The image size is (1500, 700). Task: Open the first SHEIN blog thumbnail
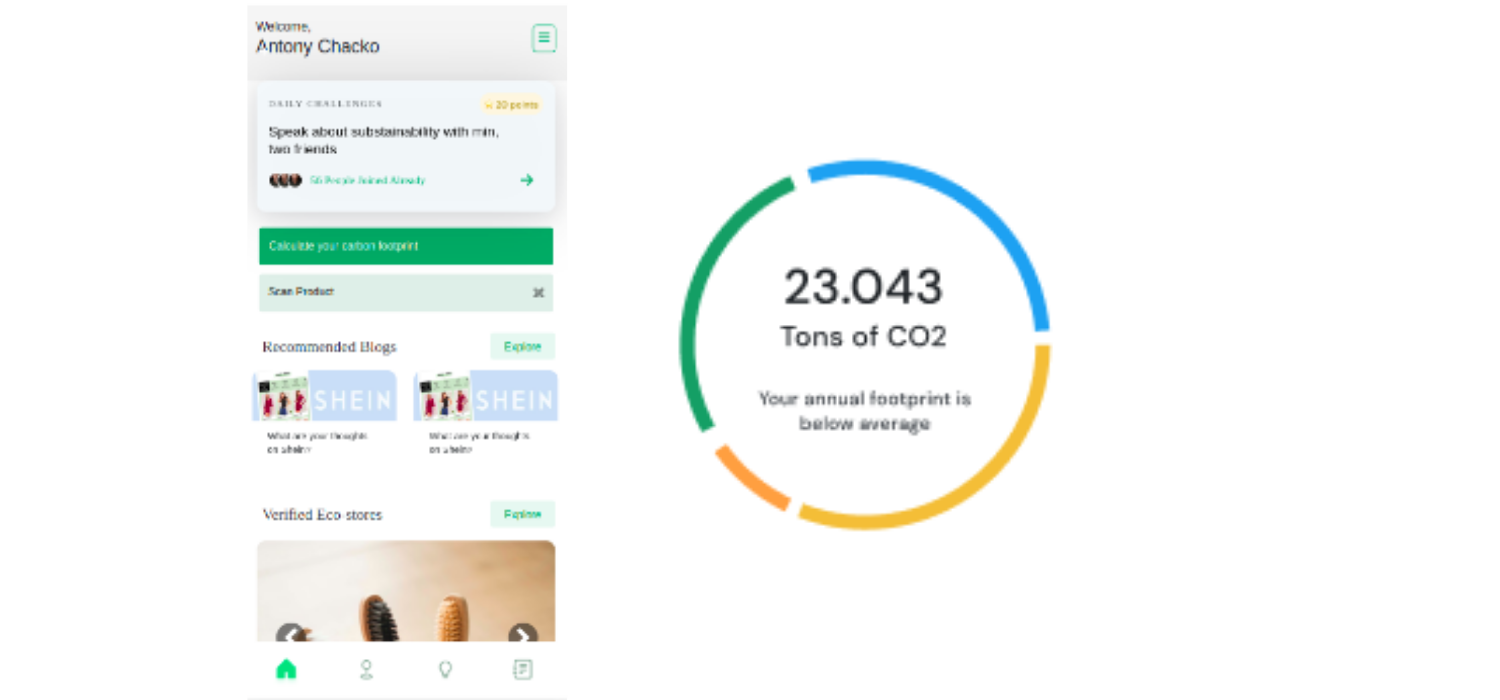[325, 396]
